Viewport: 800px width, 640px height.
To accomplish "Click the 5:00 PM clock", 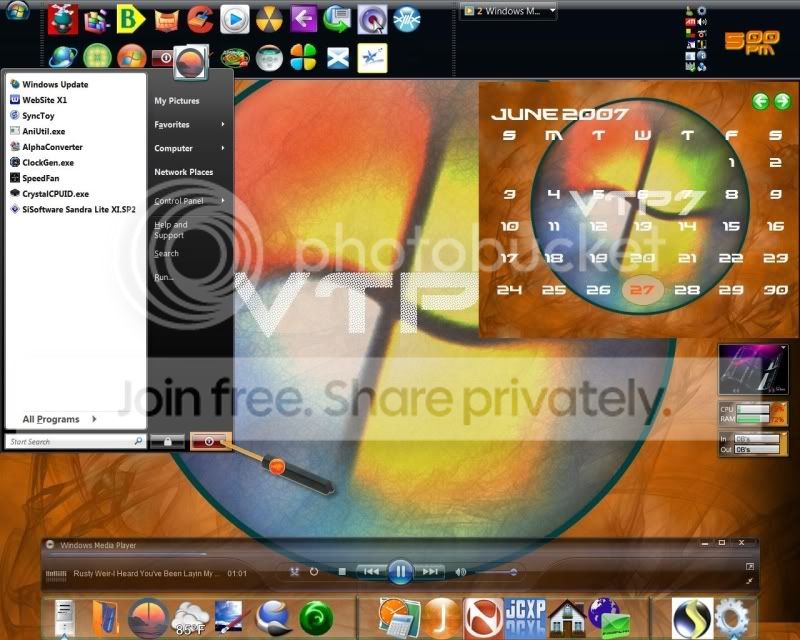I will (x=752, y=43).
